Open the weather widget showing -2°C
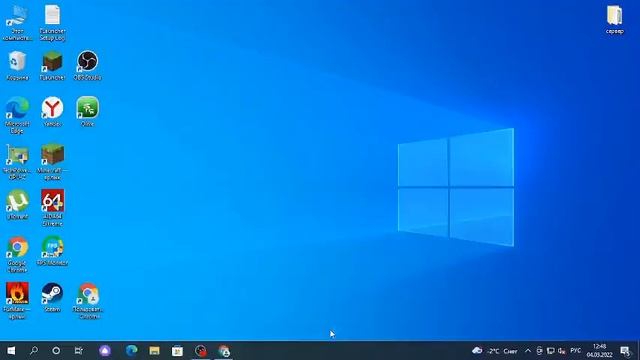 [x=495, y=351]
